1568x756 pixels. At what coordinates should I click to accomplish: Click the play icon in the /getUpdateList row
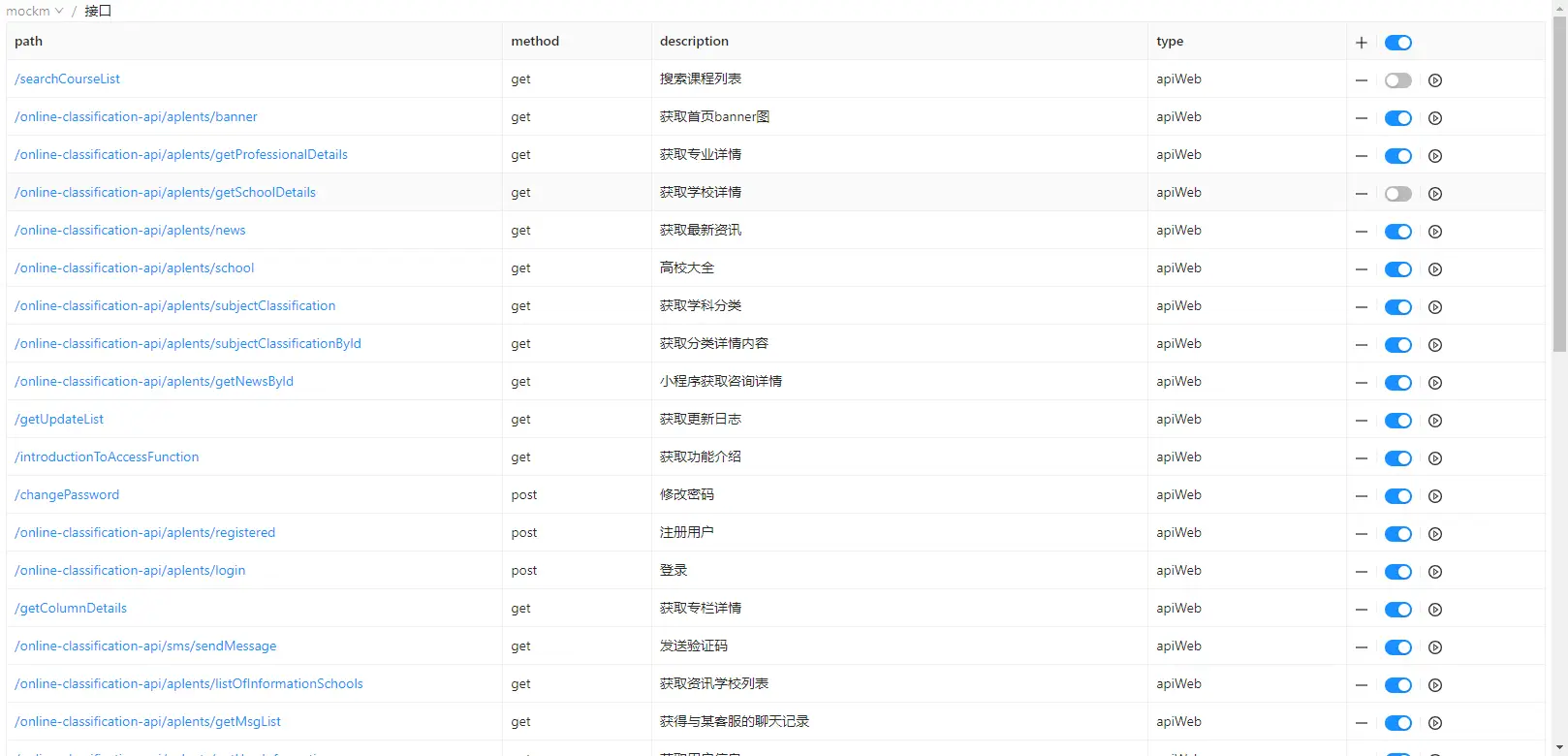1435,421
